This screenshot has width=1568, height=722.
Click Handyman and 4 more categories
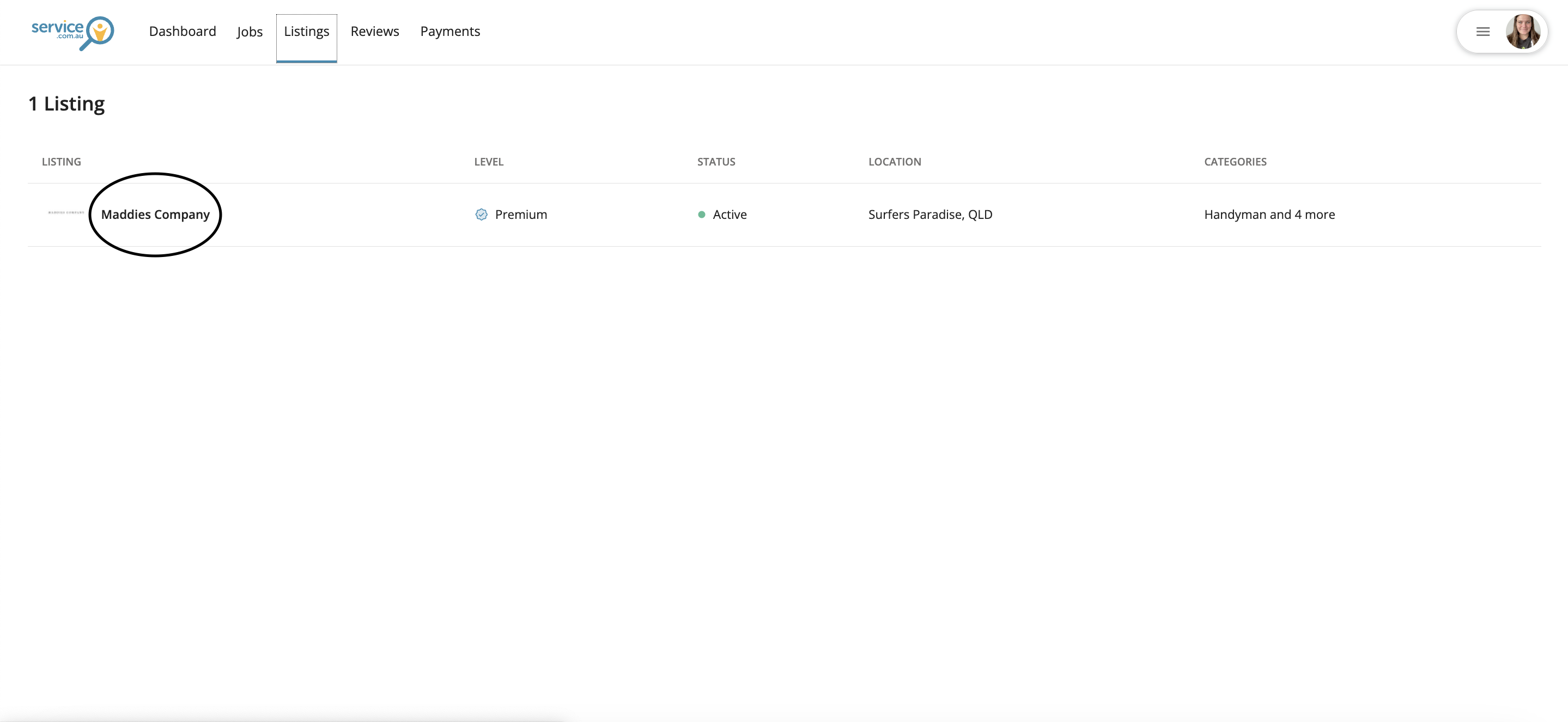click(x=1269, y=214)
